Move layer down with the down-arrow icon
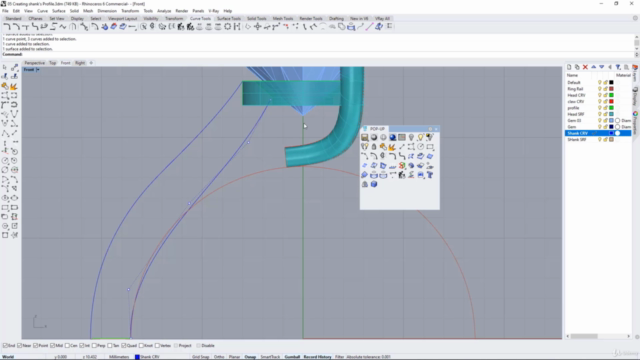This screenshot has height=360, width=640. pos(602,67)
